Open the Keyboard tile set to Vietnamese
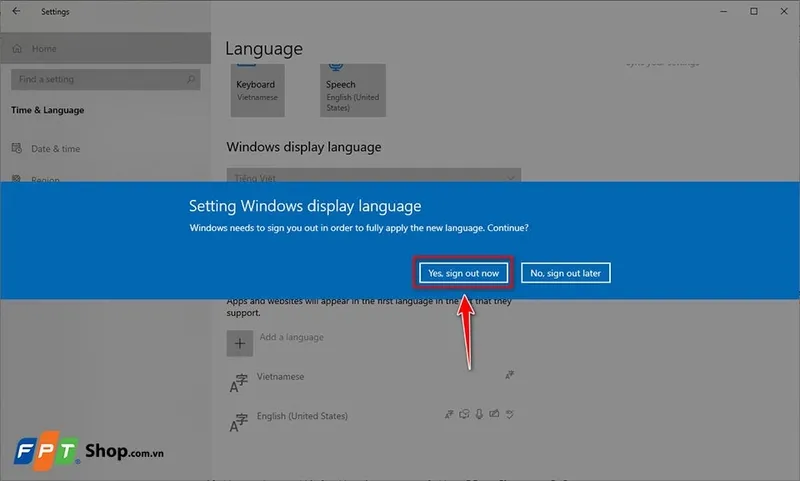800x481 pixels. point(257,91)
